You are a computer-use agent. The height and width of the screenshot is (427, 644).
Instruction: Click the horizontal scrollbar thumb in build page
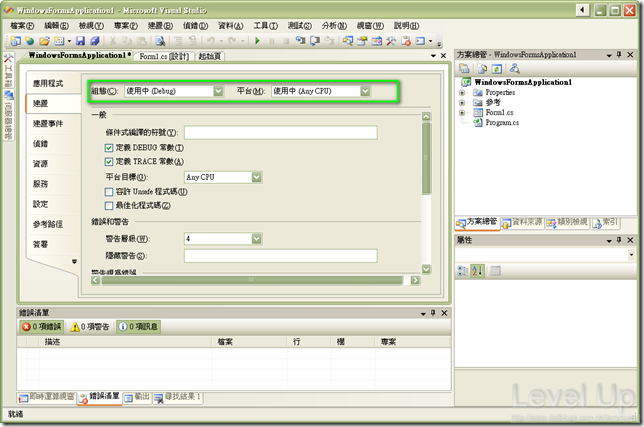coord(252,280)
